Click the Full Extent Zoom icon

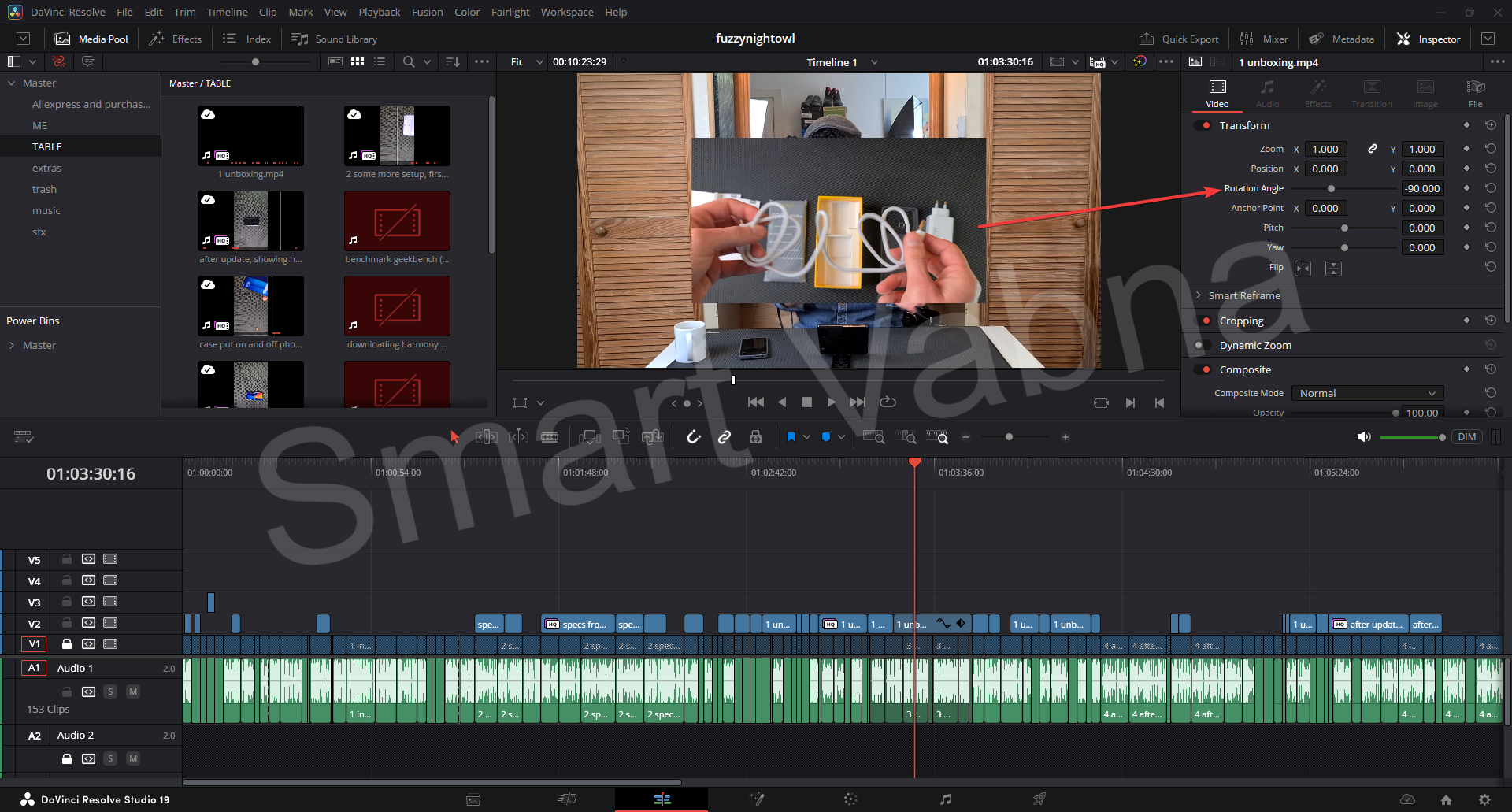click(873, 437)
